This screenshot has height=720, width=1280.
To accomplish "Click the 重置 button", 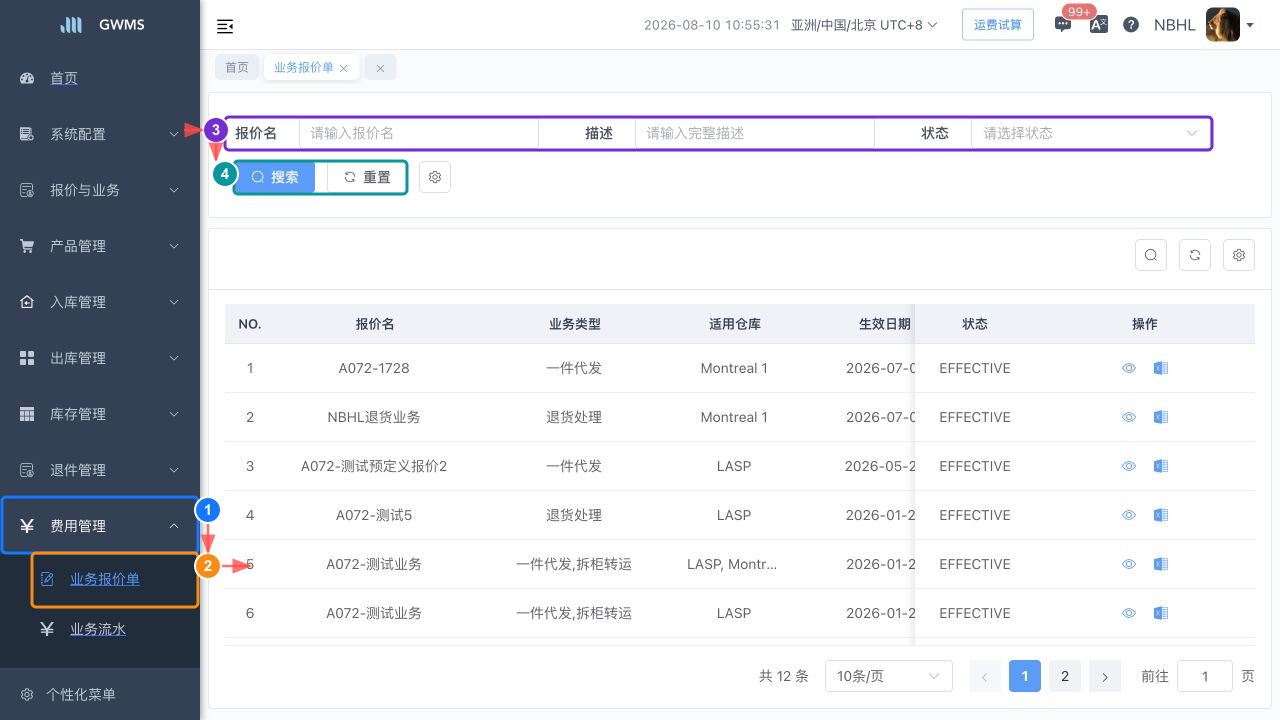I will click(x=367, y=177).
